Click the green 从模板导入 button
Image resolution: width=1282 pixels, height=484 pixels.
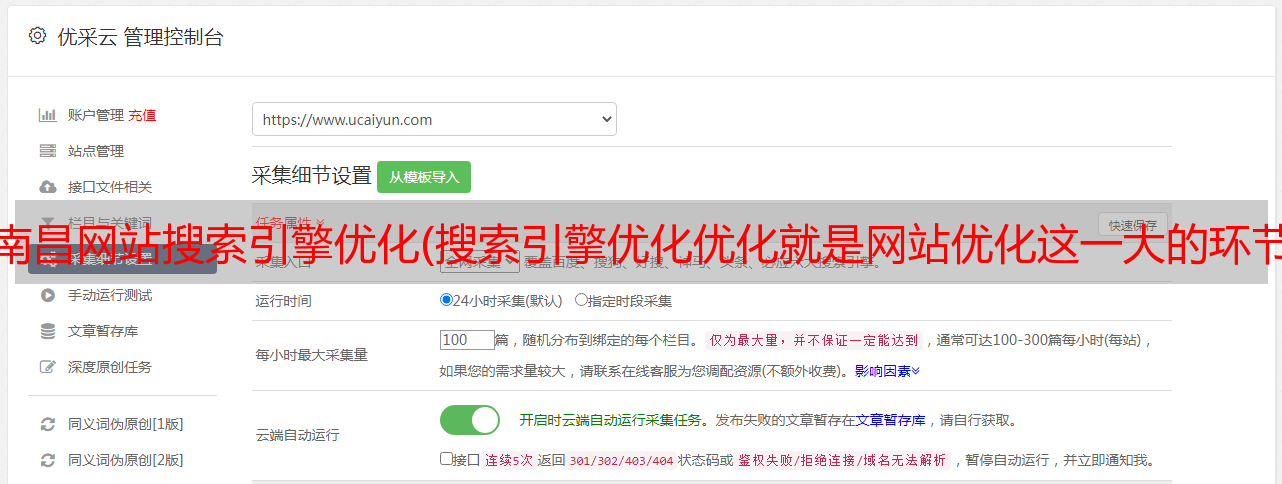pos(424,177)
